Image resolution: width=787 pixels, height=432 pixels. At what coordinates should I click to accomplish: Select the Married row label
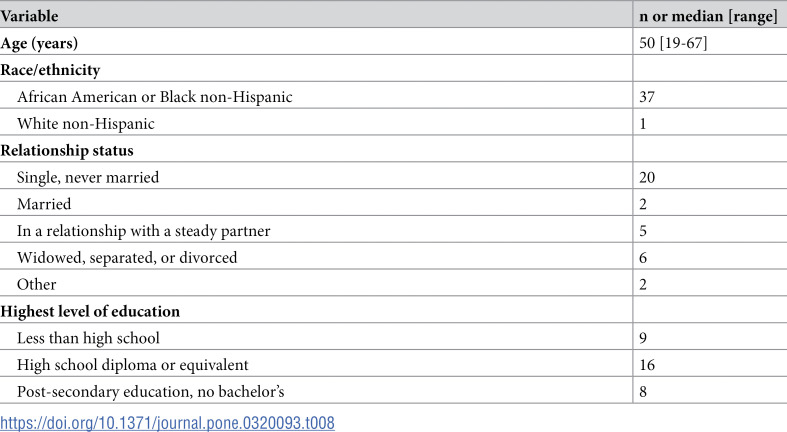pos(44,204)
